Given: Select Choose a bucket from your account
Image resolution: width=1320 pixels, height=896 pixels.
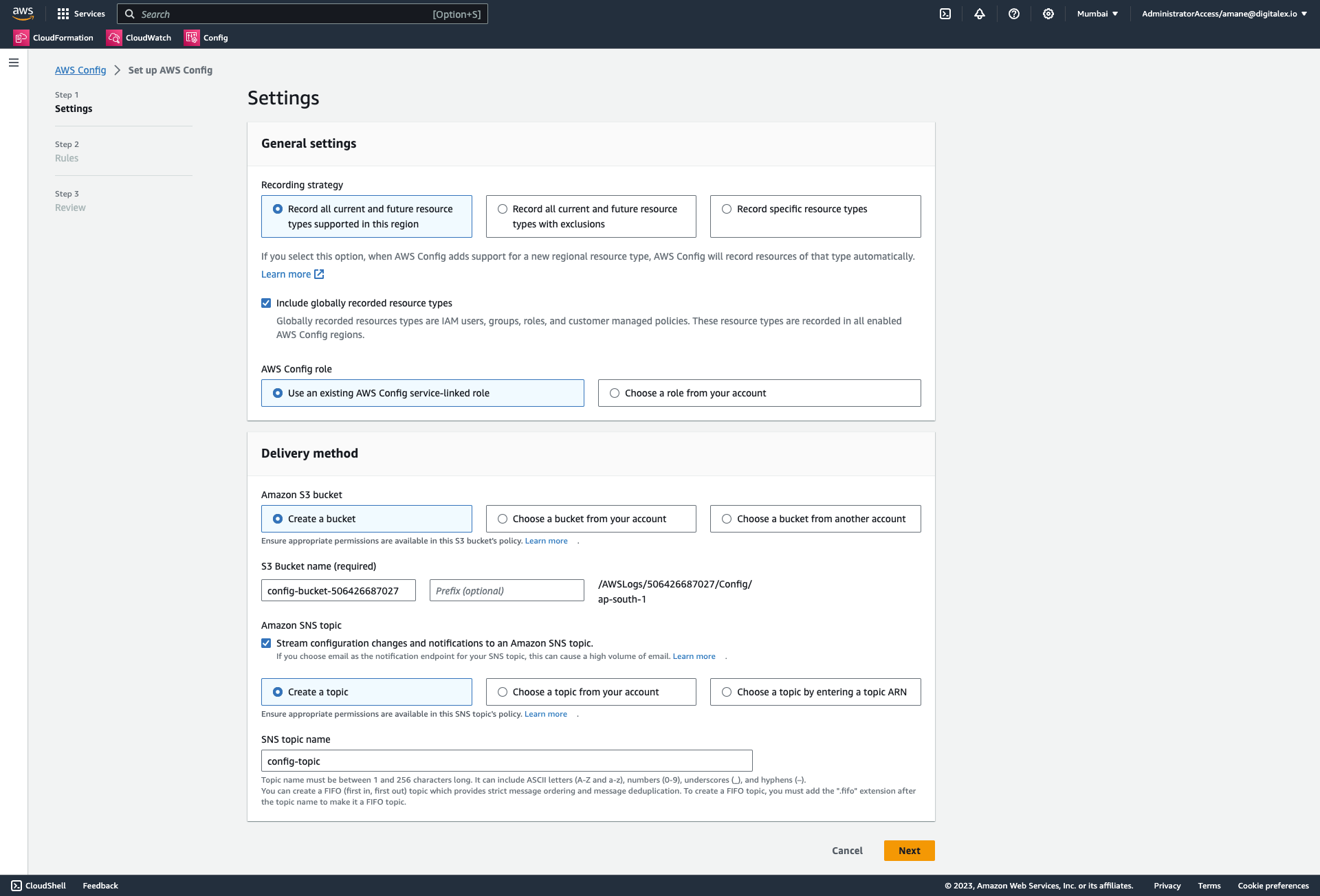Looking at the screenshot, I should click(503, 519).
